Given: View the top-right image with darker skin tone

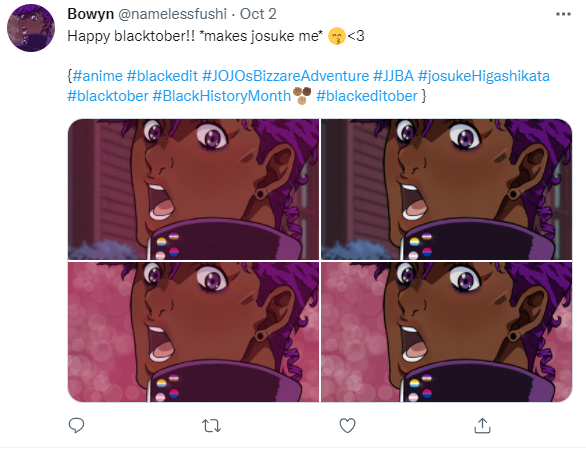Looking at the screenshot, I should pos(447,189).
